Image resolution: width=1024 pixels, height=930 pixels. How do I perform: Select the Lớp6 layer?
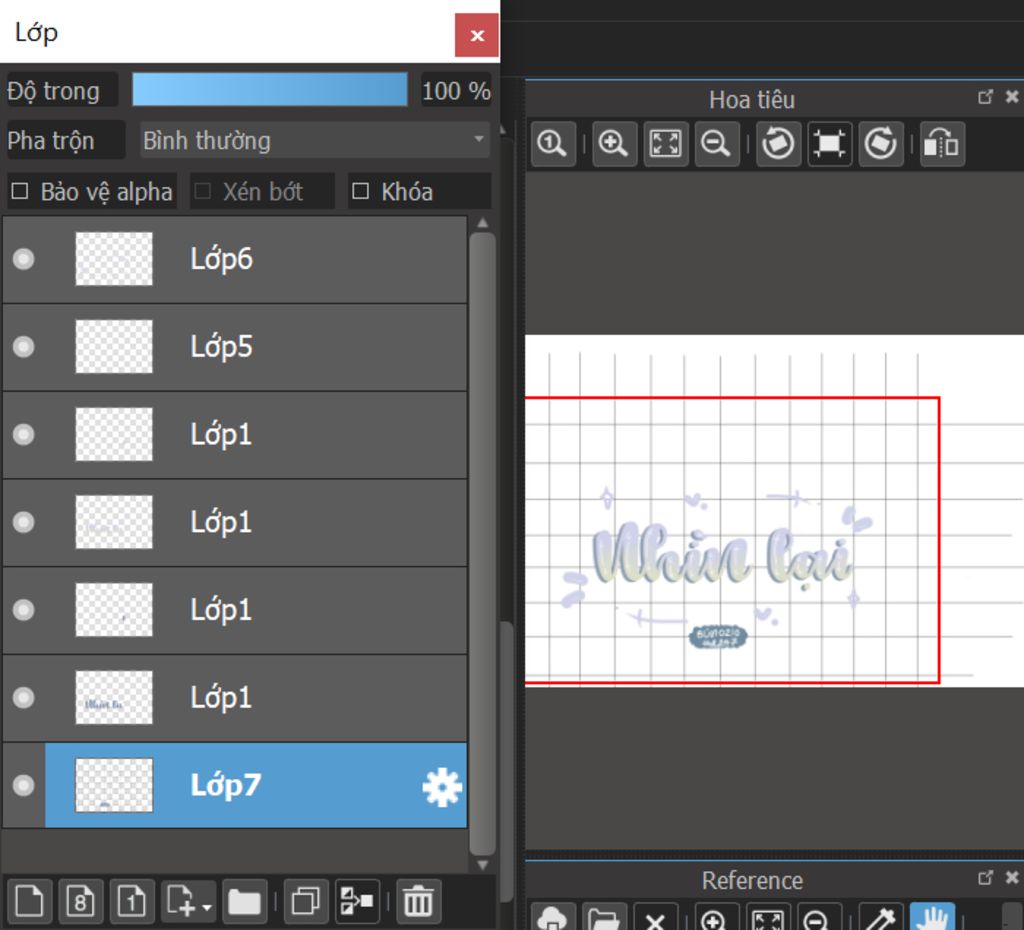point(235,259)
